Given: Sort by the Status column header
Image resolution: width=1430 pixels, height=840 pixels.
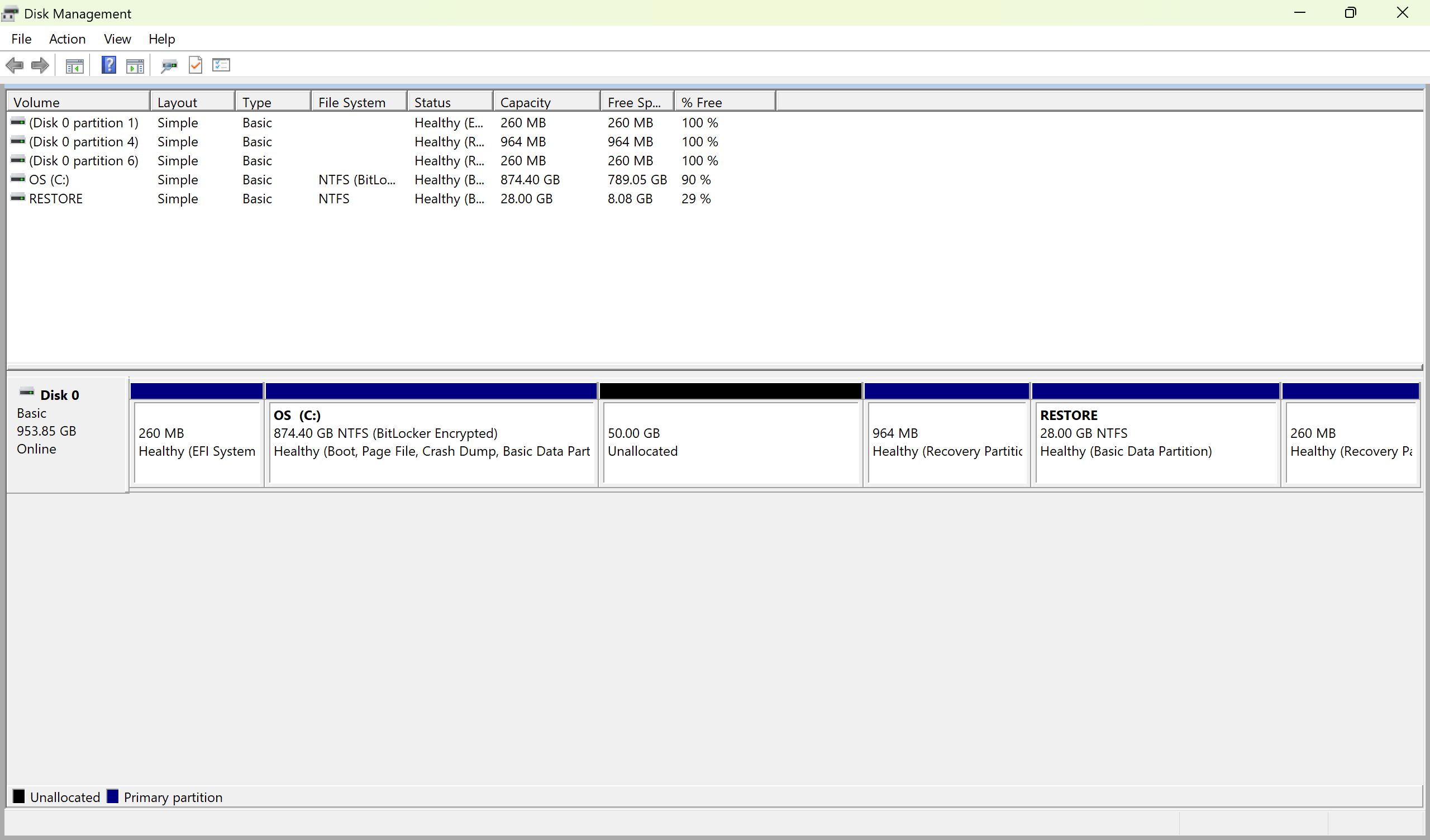Looking at the screenshot, I should coord(450,102).
